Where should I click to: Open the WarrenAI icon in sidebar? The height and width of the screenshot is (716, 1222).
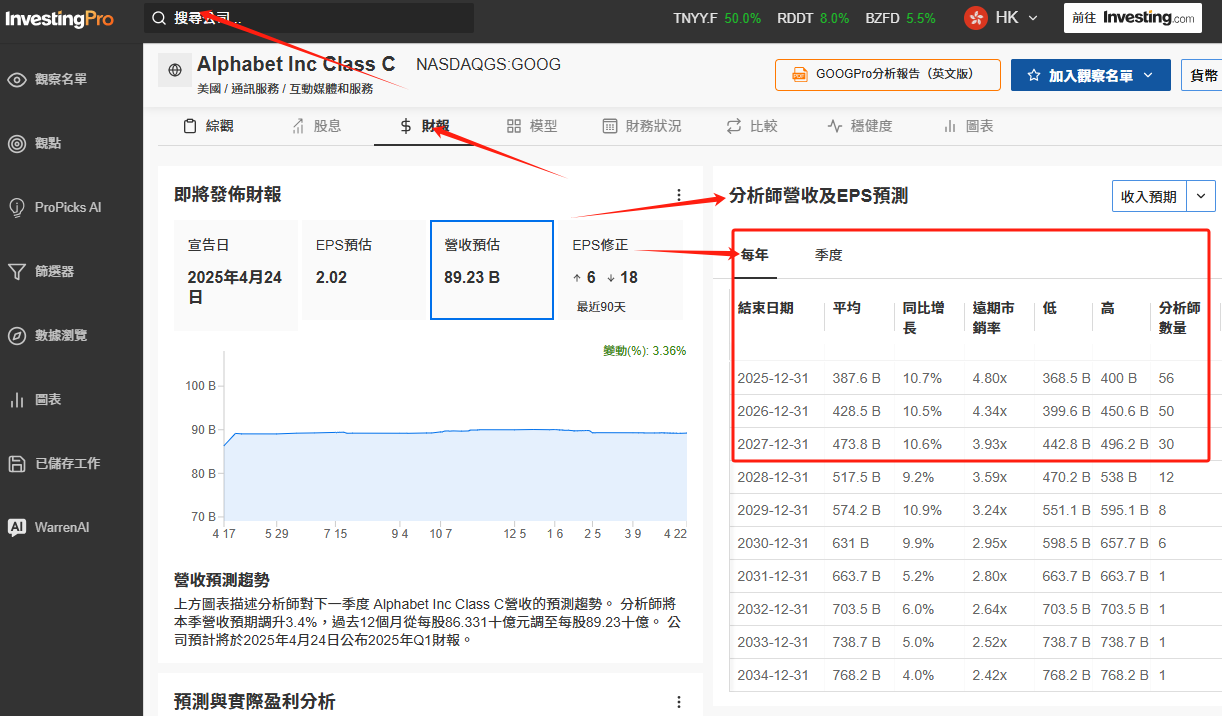17,527
